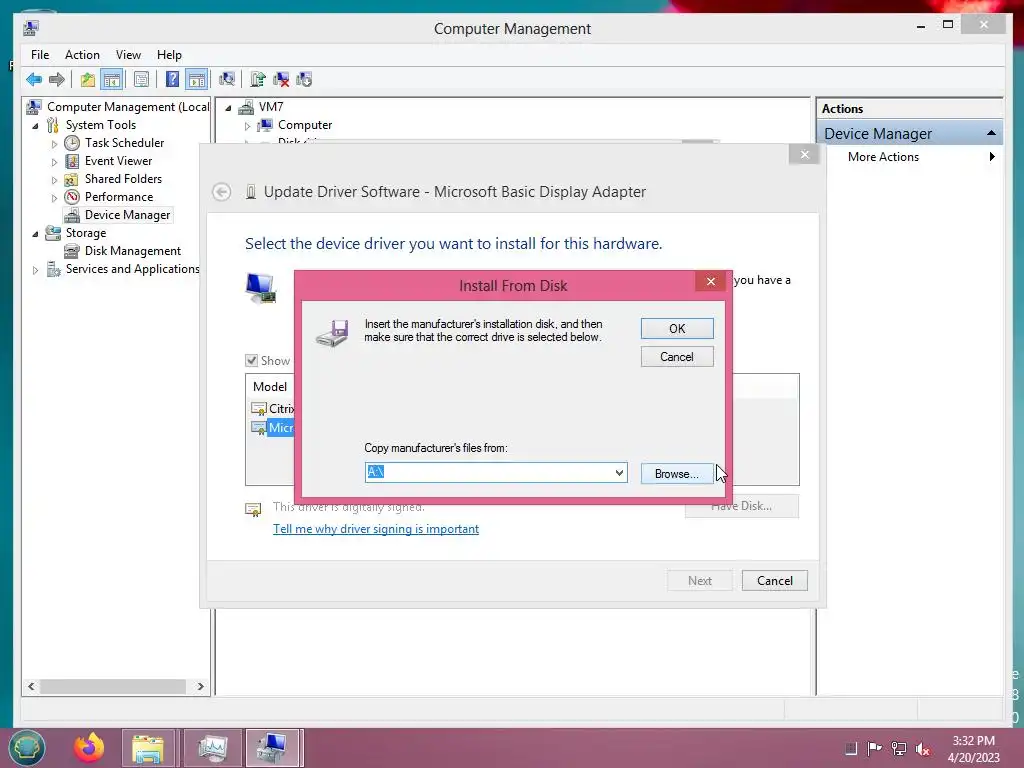
Task: Click the Disable device toolbar icon
Action: (x=304, y=80)
